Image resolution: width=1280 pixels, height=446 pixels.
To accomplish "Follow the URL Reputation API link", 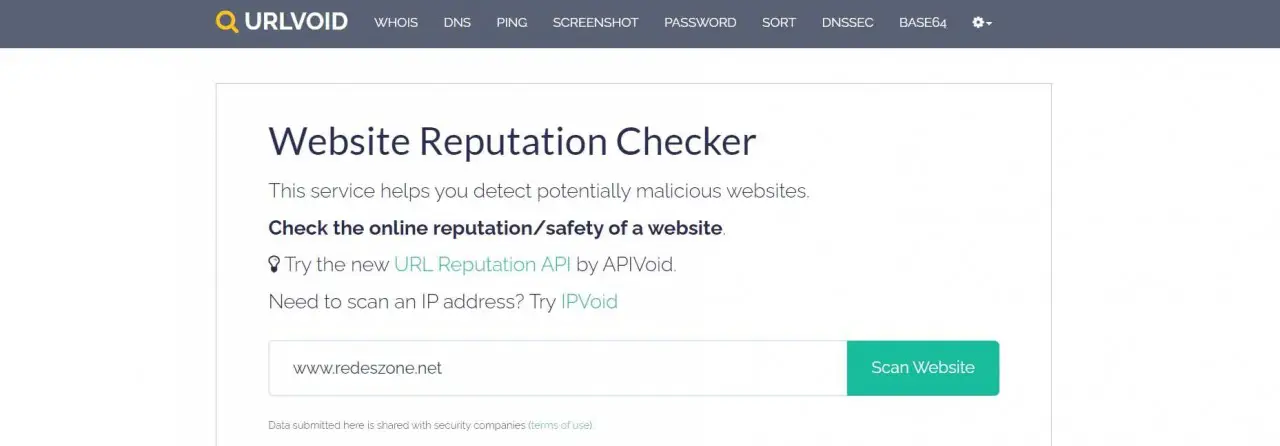I will (482, 264).
